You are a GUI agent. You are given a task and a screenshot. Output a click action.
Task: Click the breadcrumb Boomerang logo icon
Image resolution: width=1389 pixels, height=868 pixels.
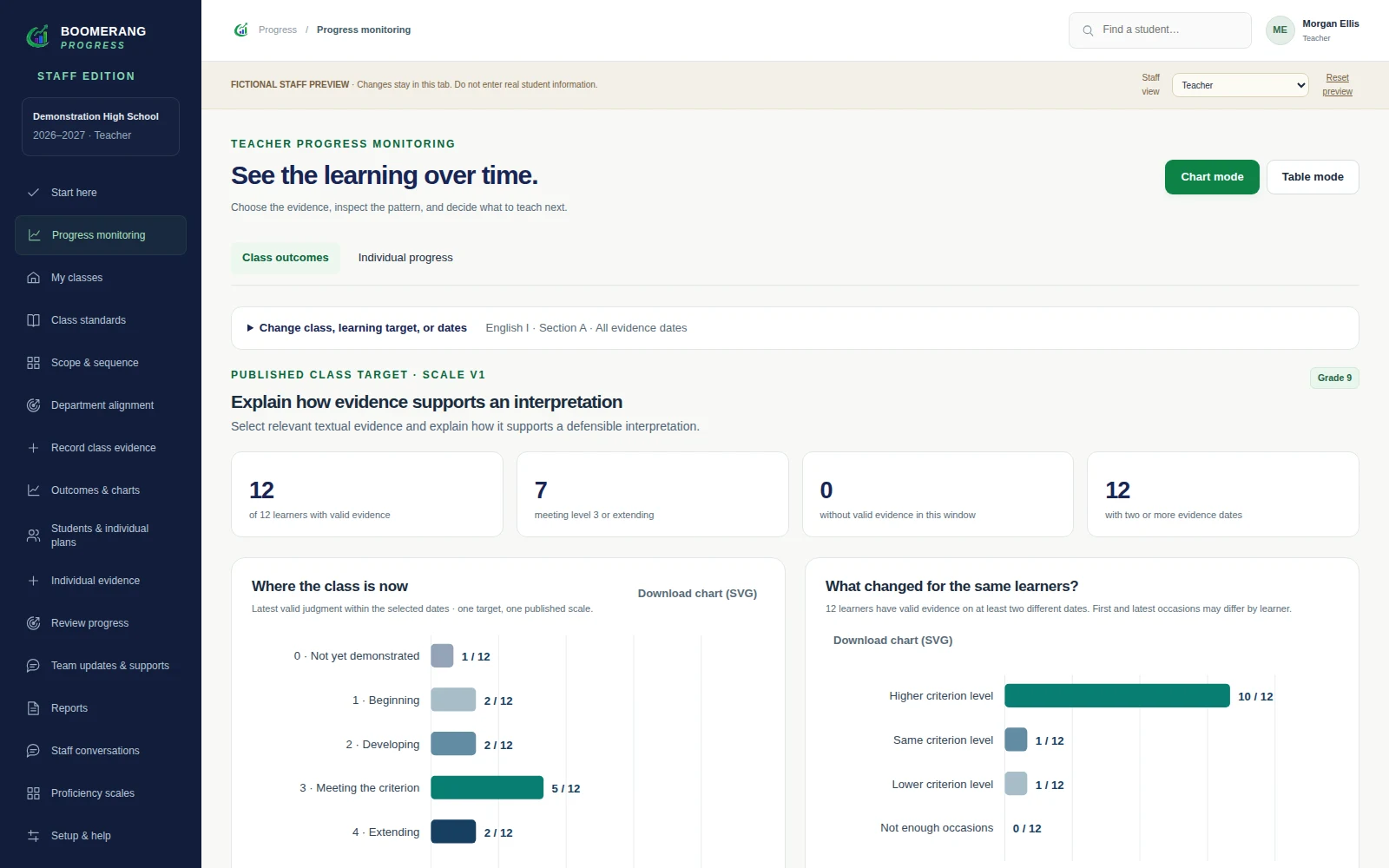pyautogui.click(x=241, y=30)
